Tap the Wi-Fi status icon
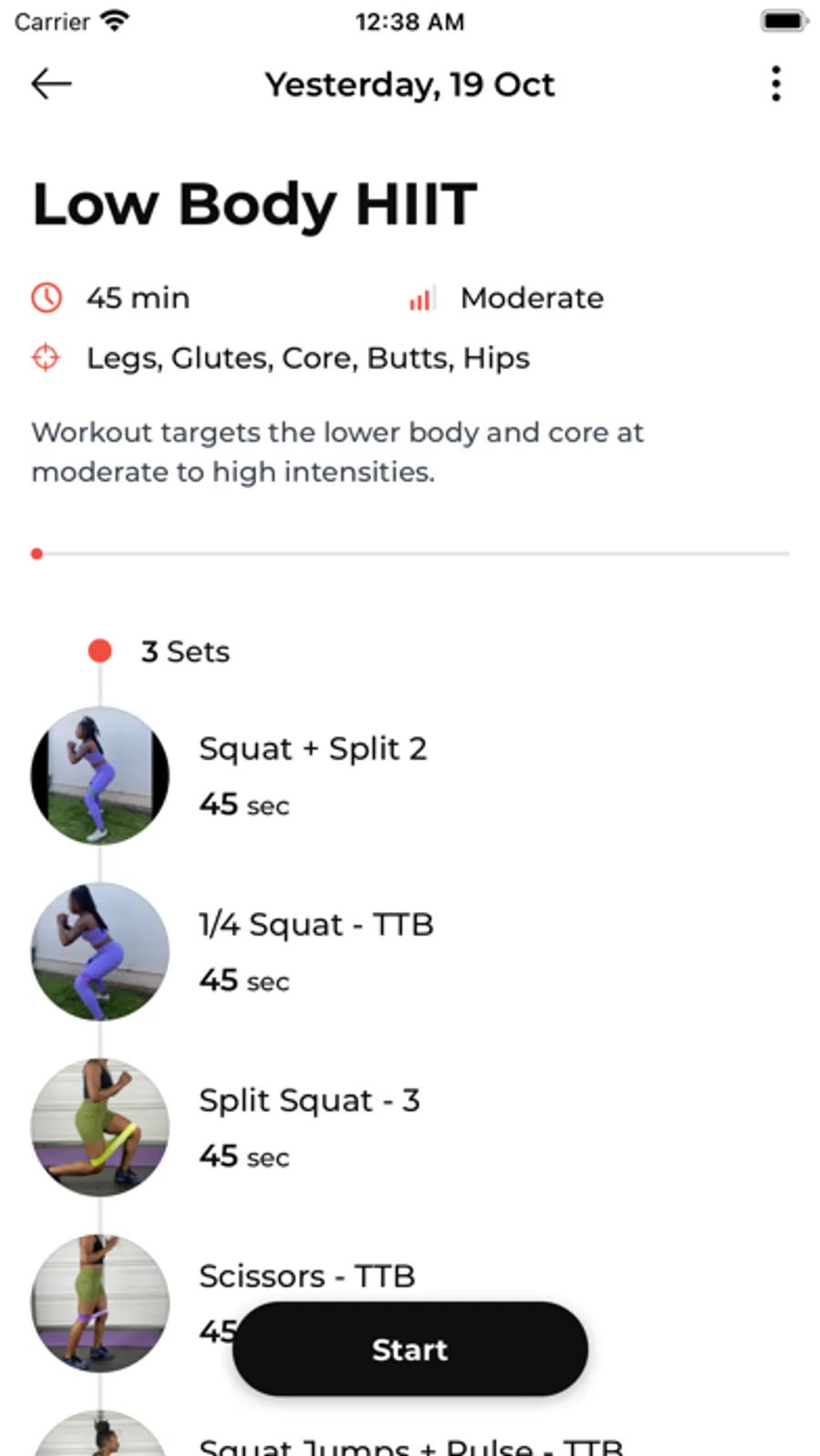The width and height of the screenshot is (820, 1456). click(x=115, y=21)
